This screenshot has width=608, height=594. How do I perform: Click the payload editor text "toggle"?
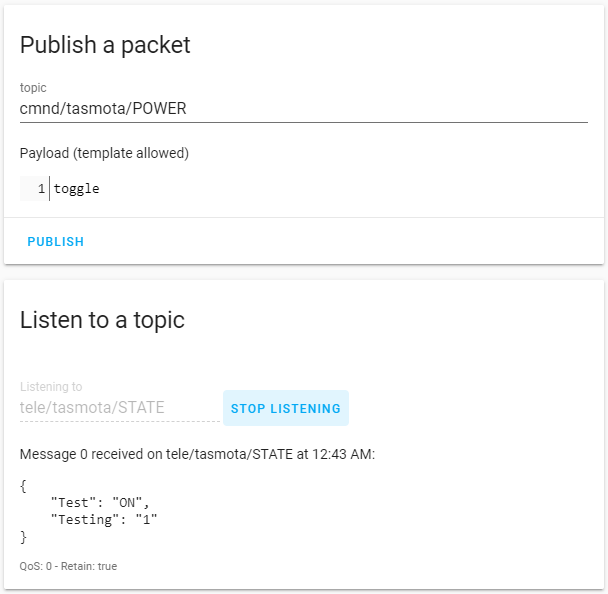point(77,188)
